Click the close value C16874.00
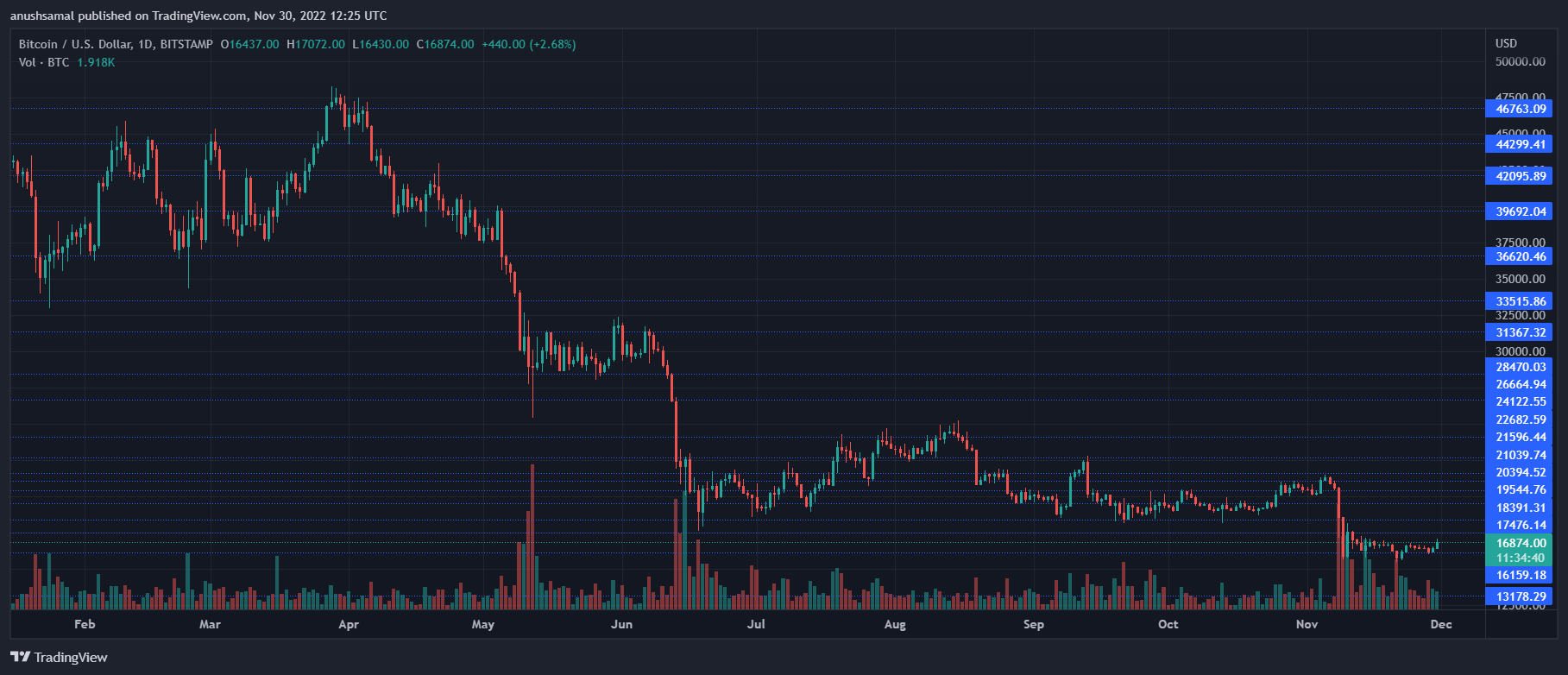 (x=445, y=44)
